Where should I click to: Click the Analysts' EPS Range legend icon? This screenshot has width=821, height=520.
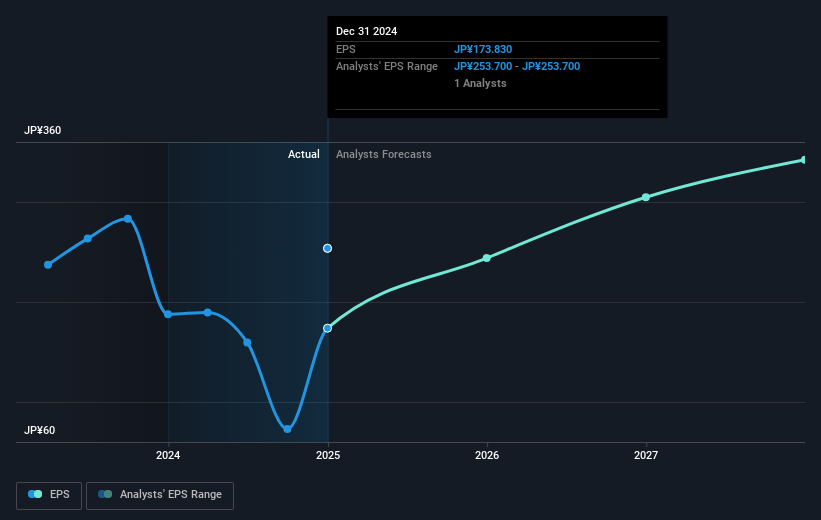pos(105,494)
